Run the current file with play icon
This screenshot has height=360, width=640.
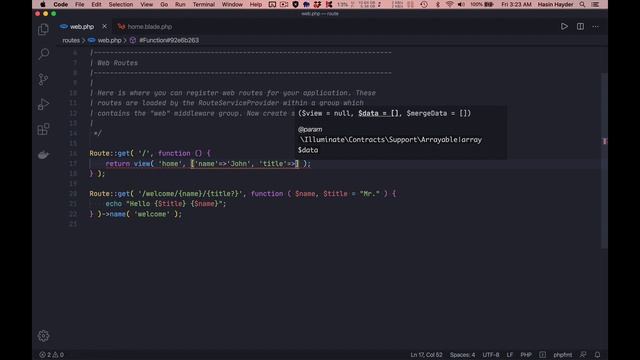564,27
